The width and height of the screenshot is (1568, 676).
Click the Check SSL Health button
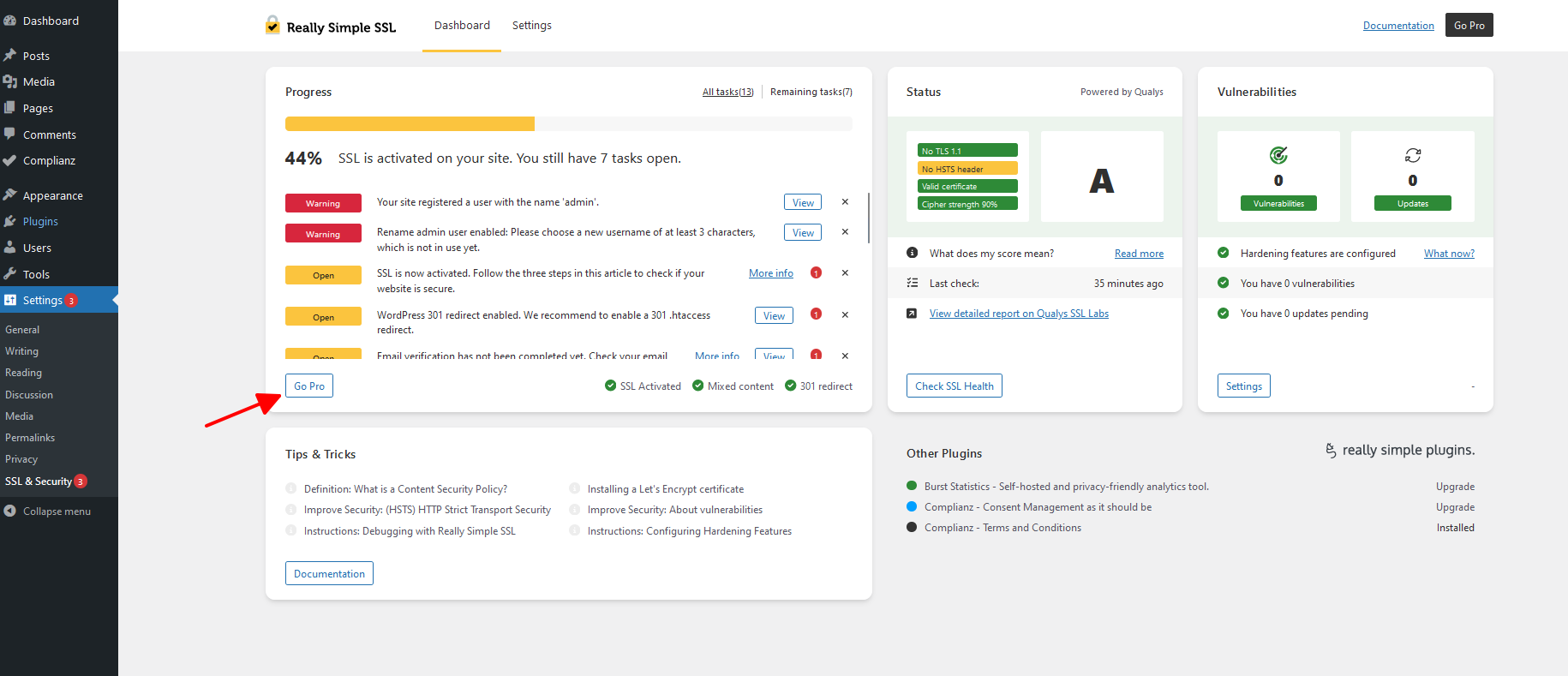pos(955,386)
